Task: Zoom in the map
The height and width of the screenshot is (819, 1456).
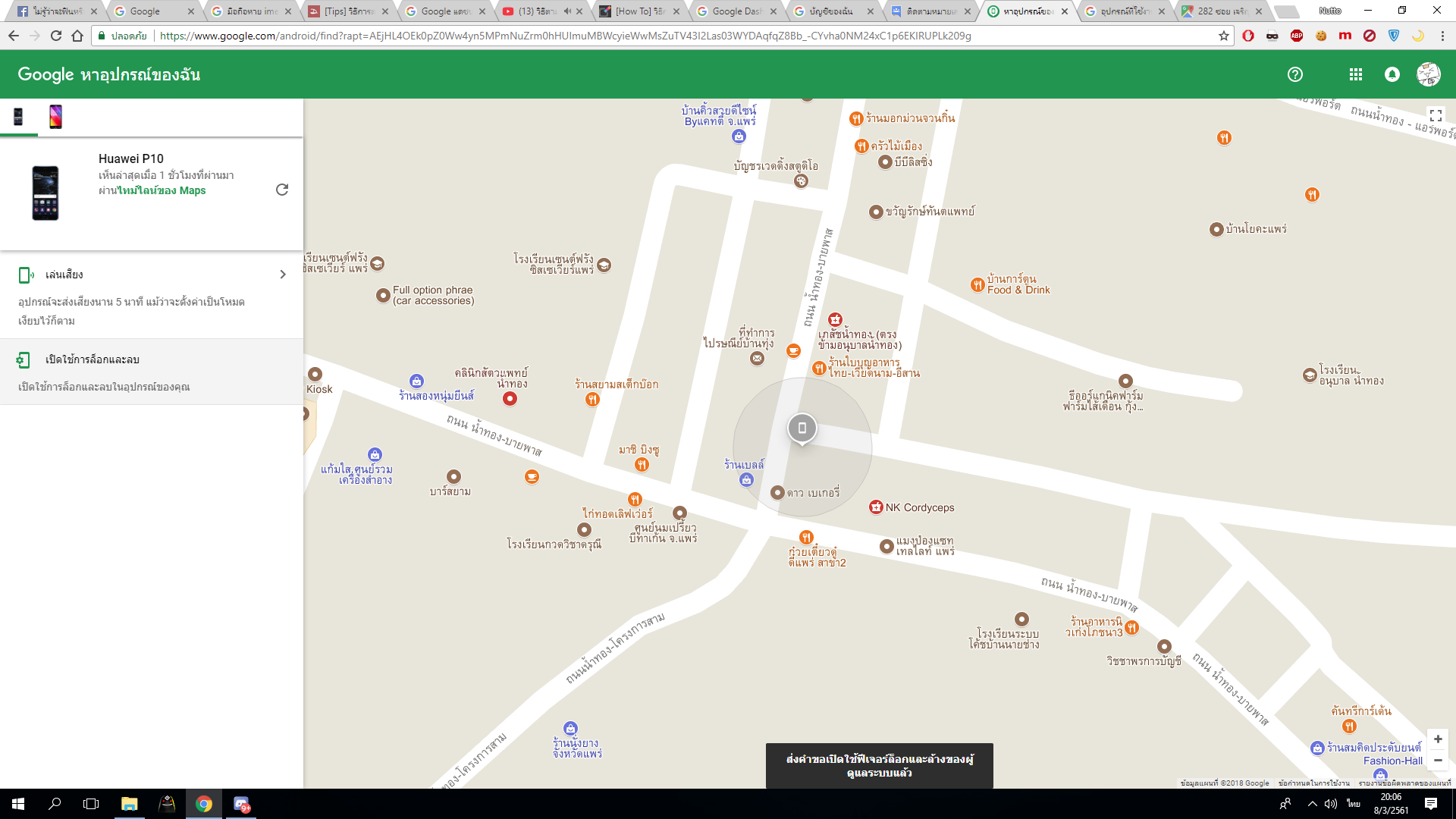Action: click(1438, 739)
